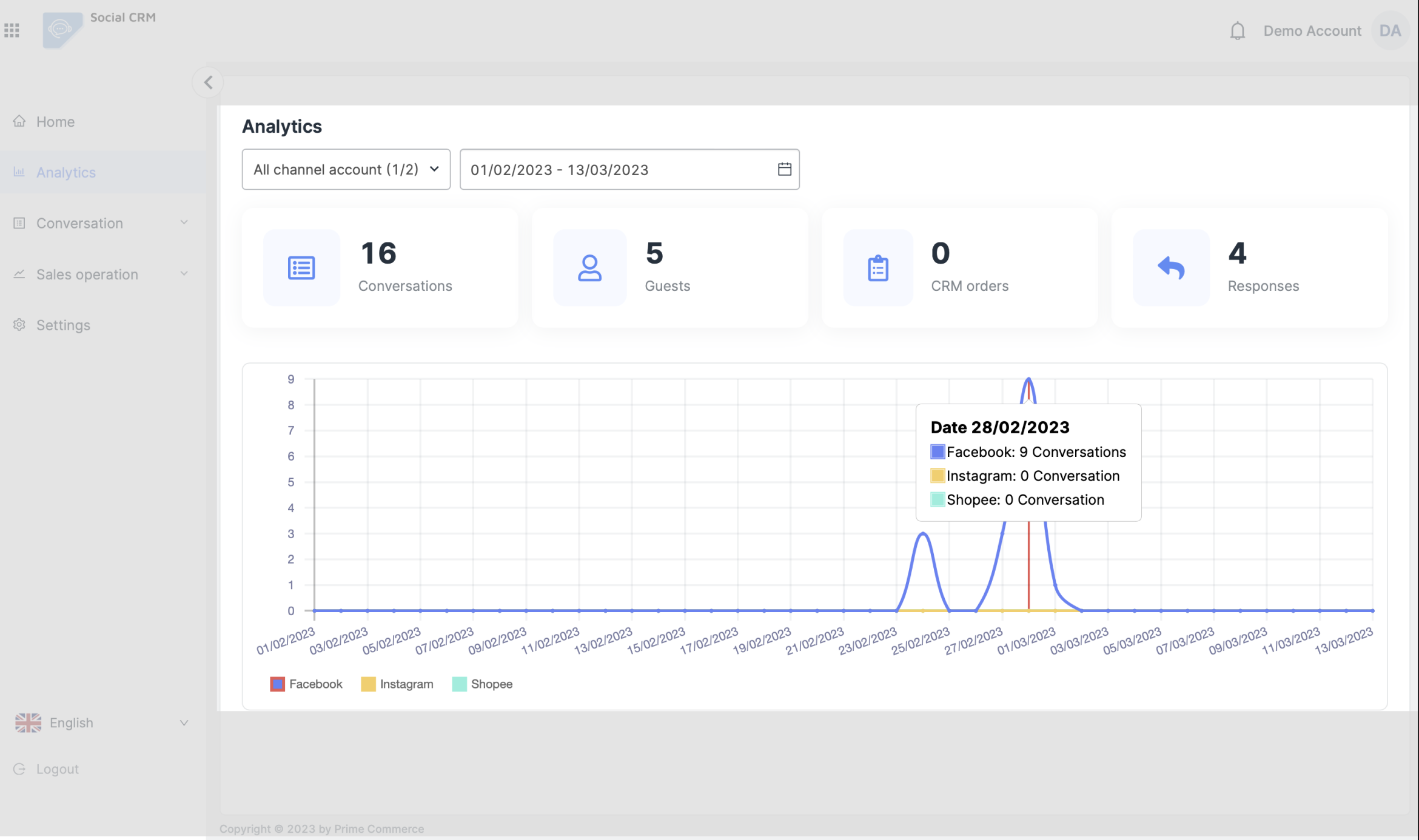
Task: Collapse the sidebar with the arrow button
Action: click(x=208, y=82)
